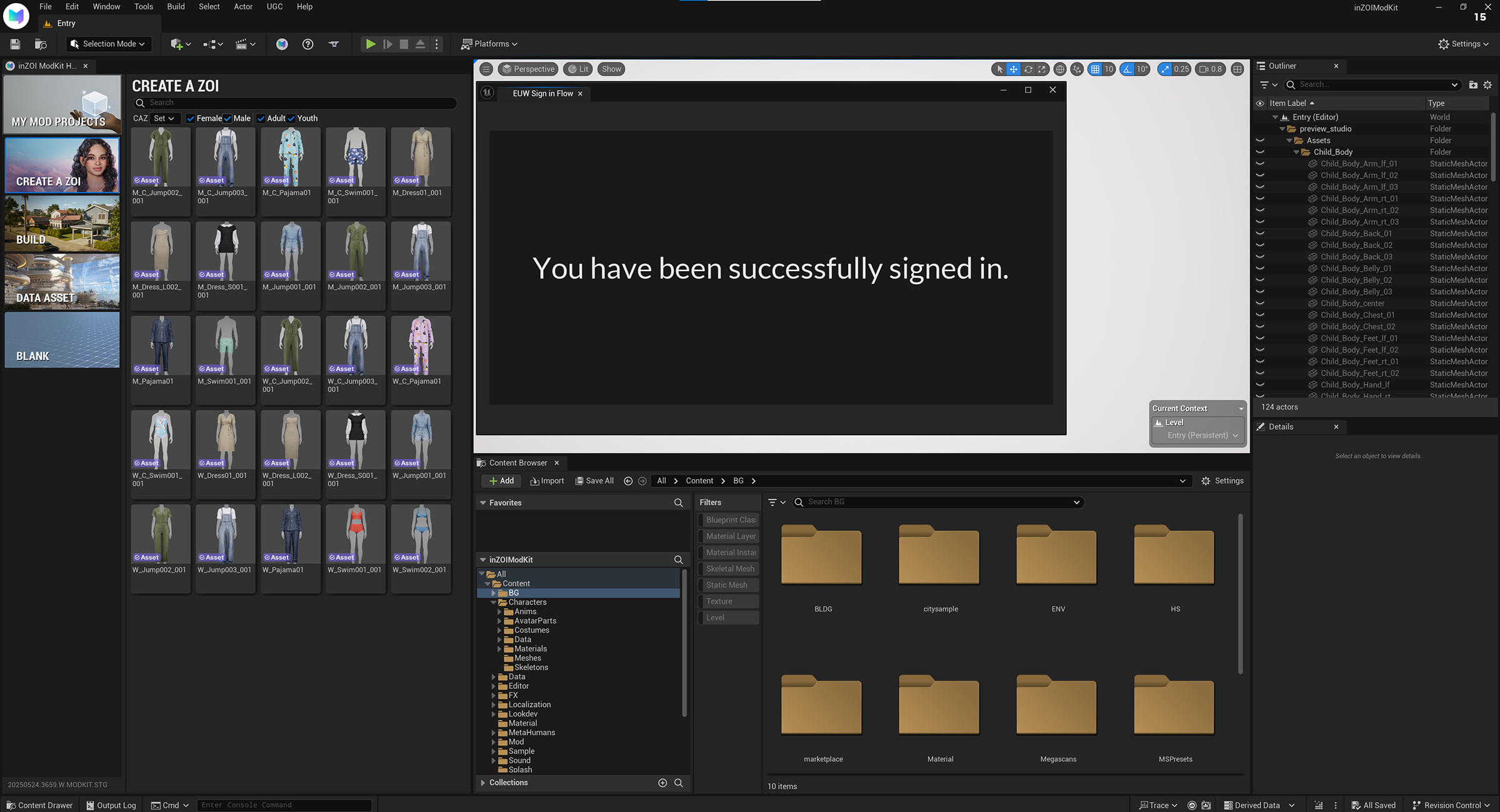Open the help question mark icon
This screenshot has height=812, width=1500.
click(x=307, y=44)
